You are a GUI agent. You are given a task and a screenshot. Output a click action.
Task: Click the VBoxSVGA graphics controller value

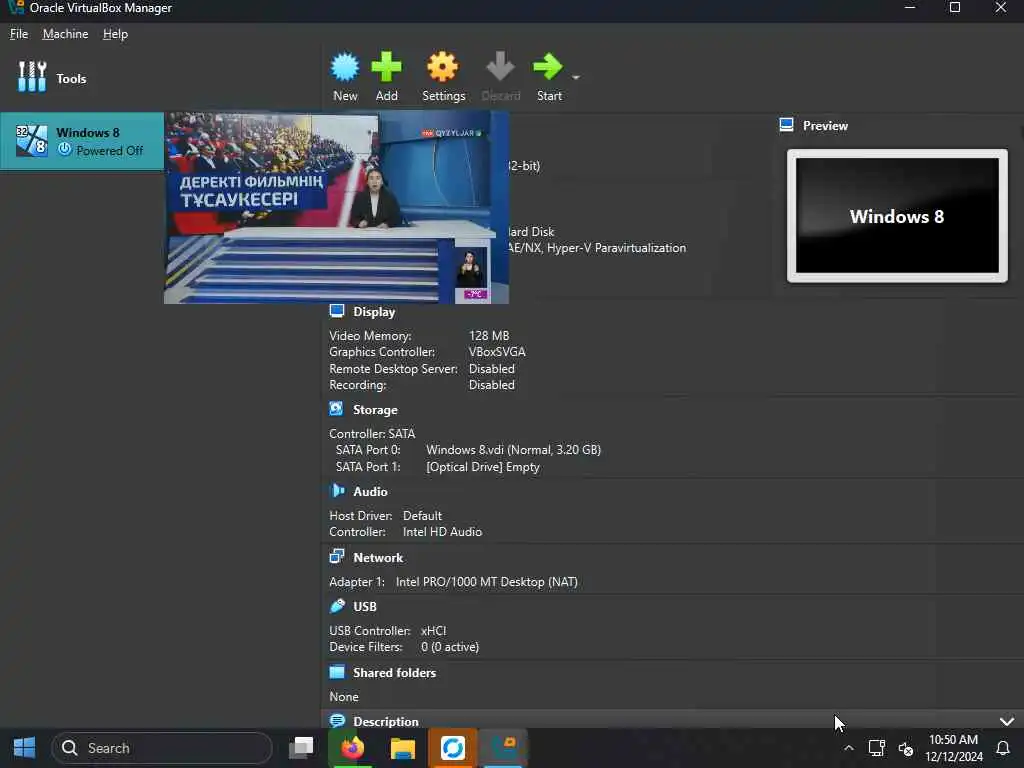497,352
